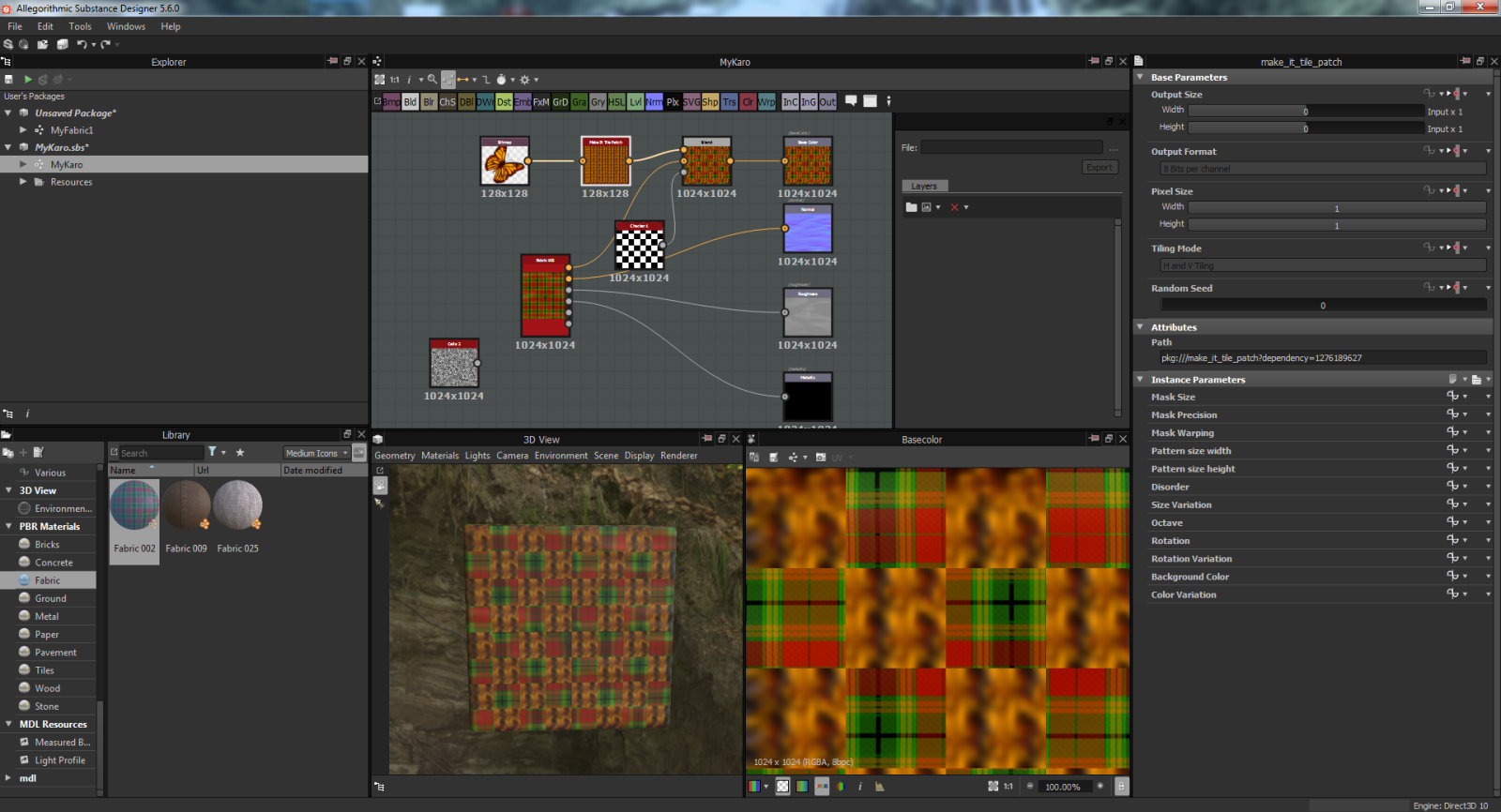The height and width of the screenshot is (812, 1501).
Task: Collapse the MyKaro.sbs package
Action: (x=8, y=147)
